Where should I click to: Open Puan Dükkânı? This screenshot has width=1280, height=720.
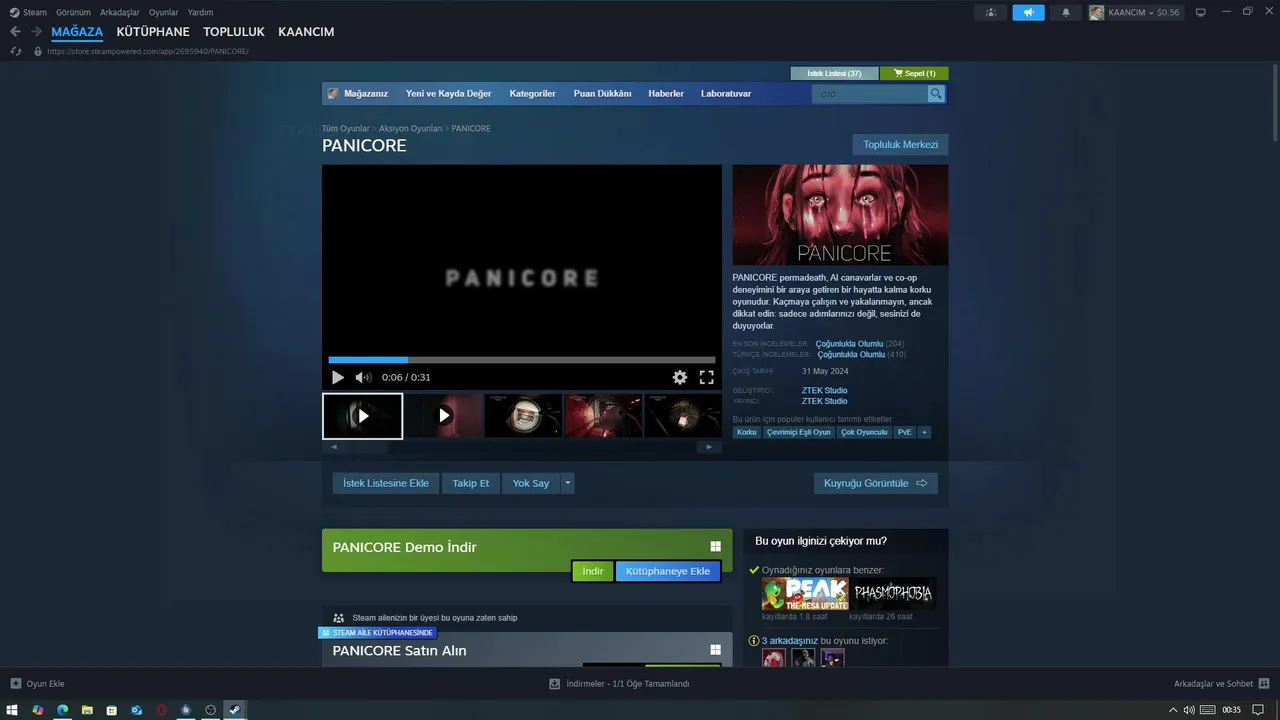tap(602, 94)
